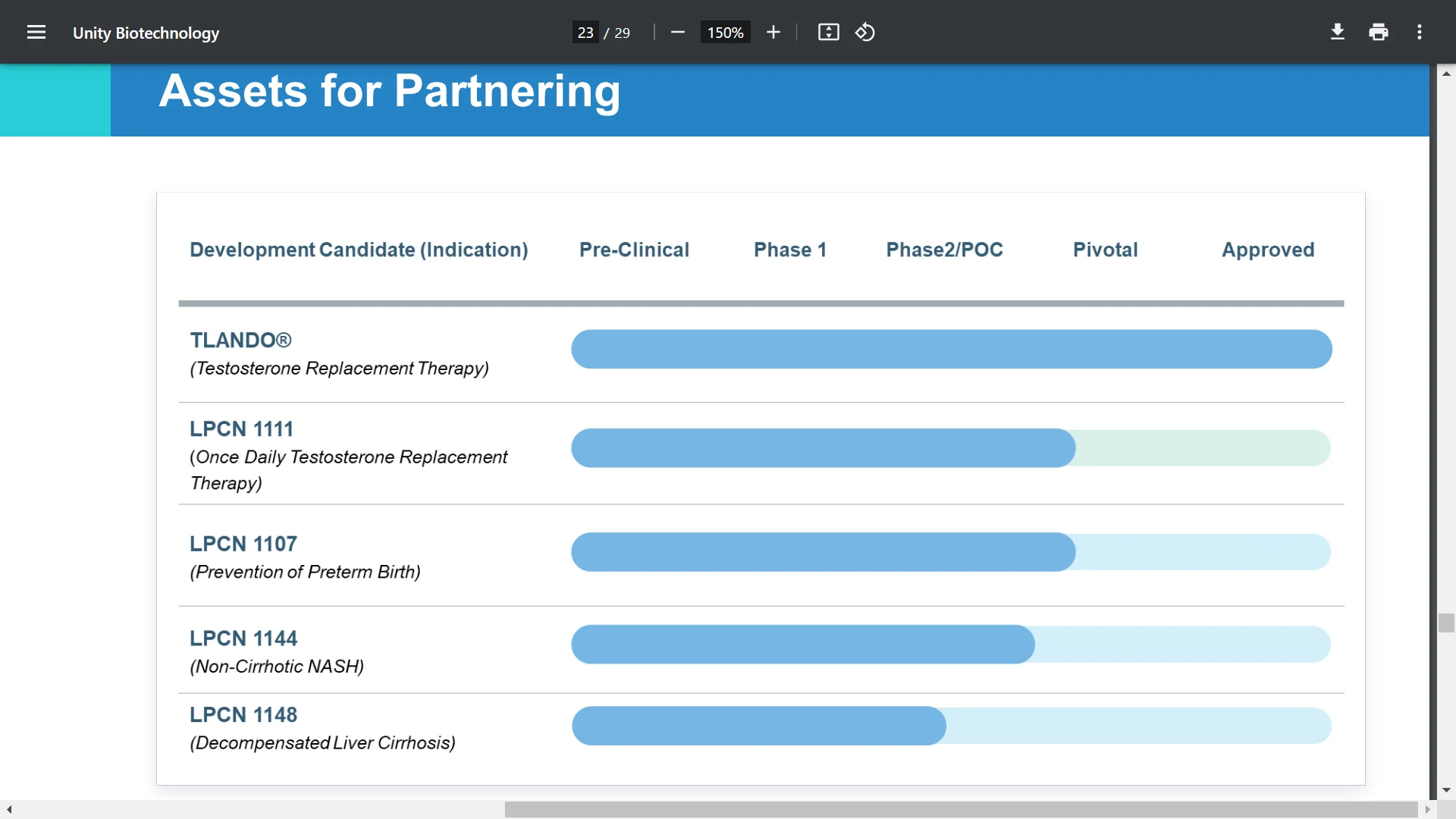Download the PDF file

point(1338,33)
